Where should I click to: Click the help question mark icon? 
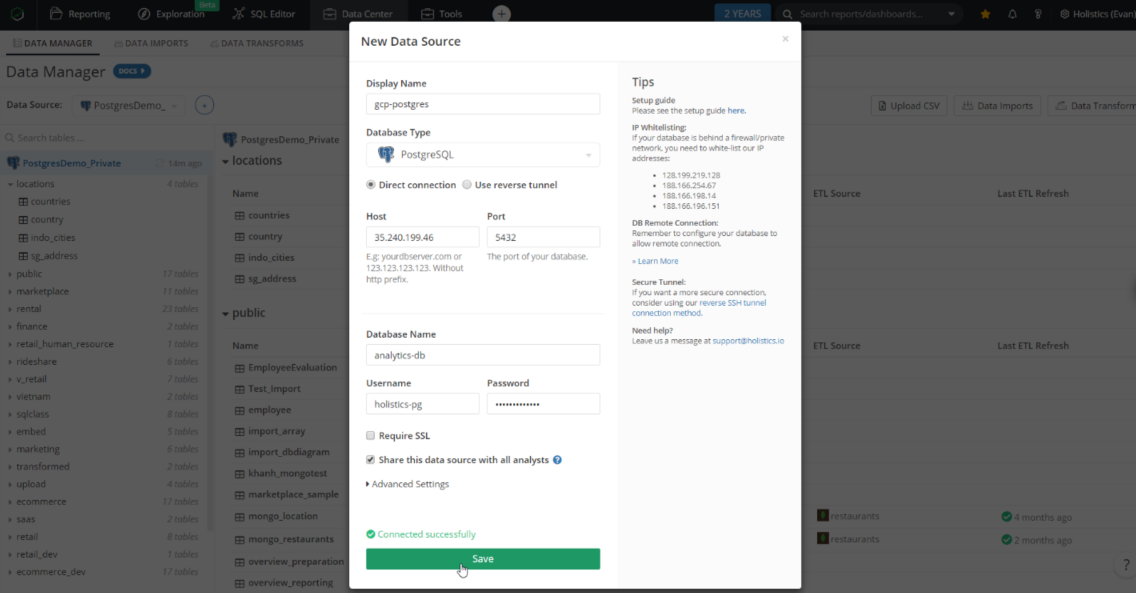[x=1126, y=565]
